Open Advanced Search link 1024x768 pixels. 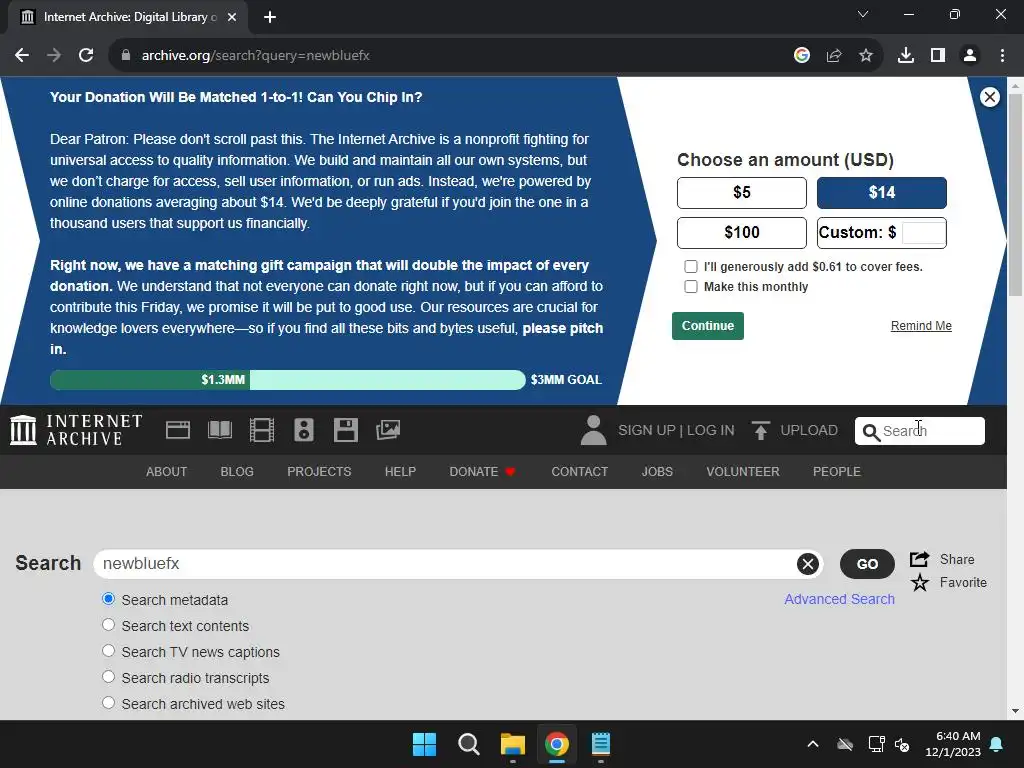[x=839, y=599]
